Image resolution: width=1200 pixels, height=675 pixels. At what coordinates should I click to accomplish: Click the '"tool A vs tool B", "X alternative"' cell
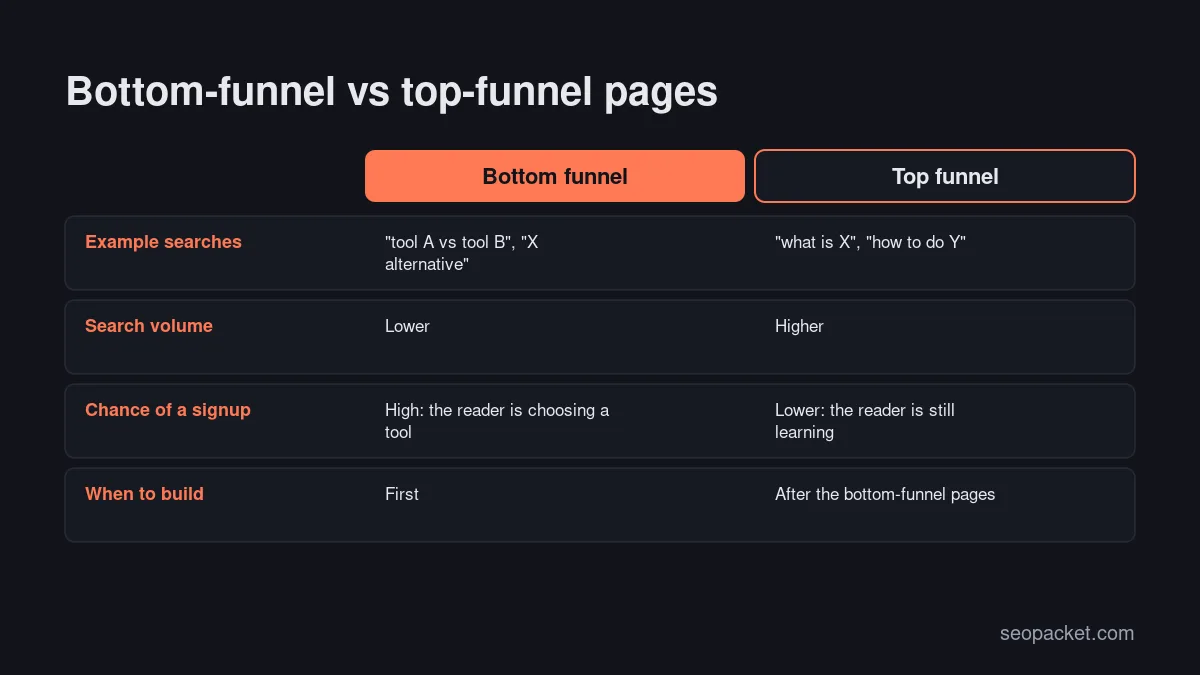click(x=462, y=253)
